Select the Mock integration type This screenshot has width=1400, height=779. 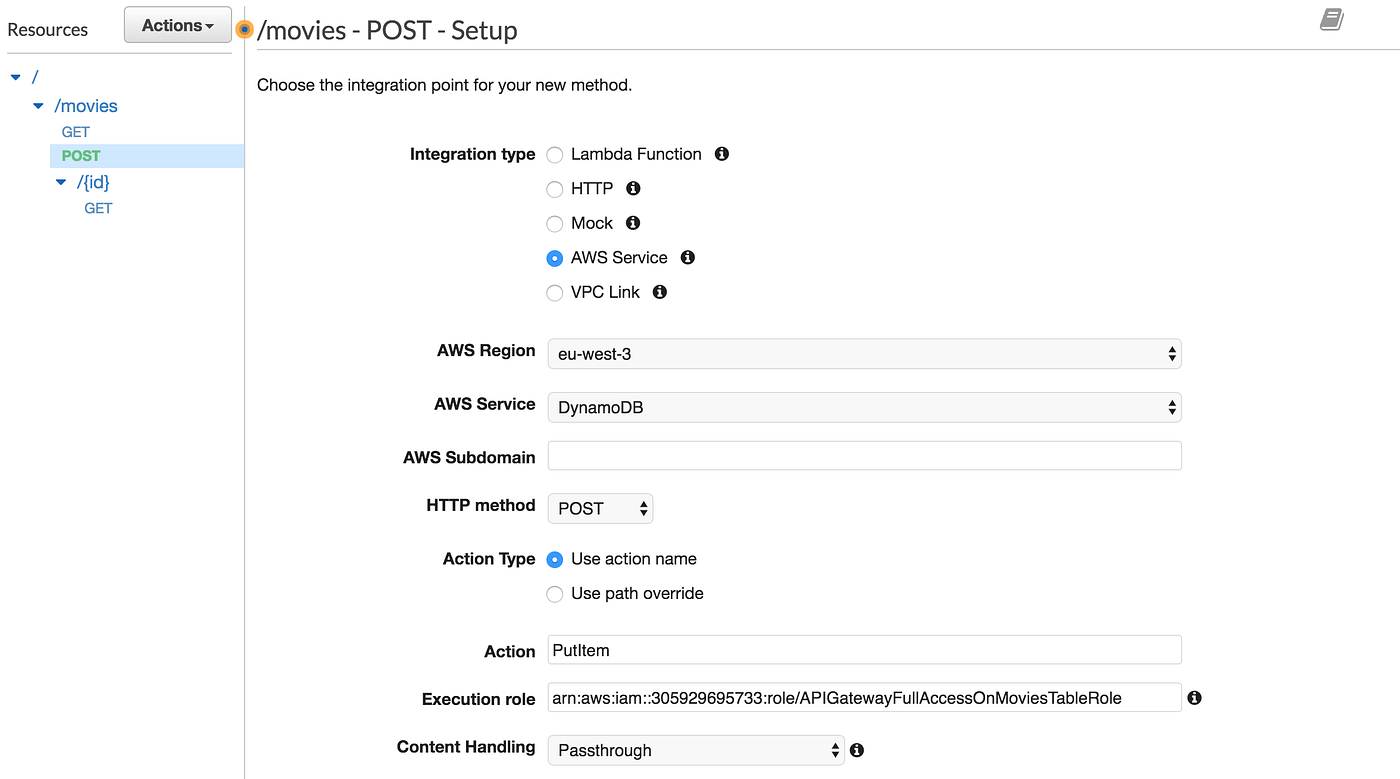555,223
